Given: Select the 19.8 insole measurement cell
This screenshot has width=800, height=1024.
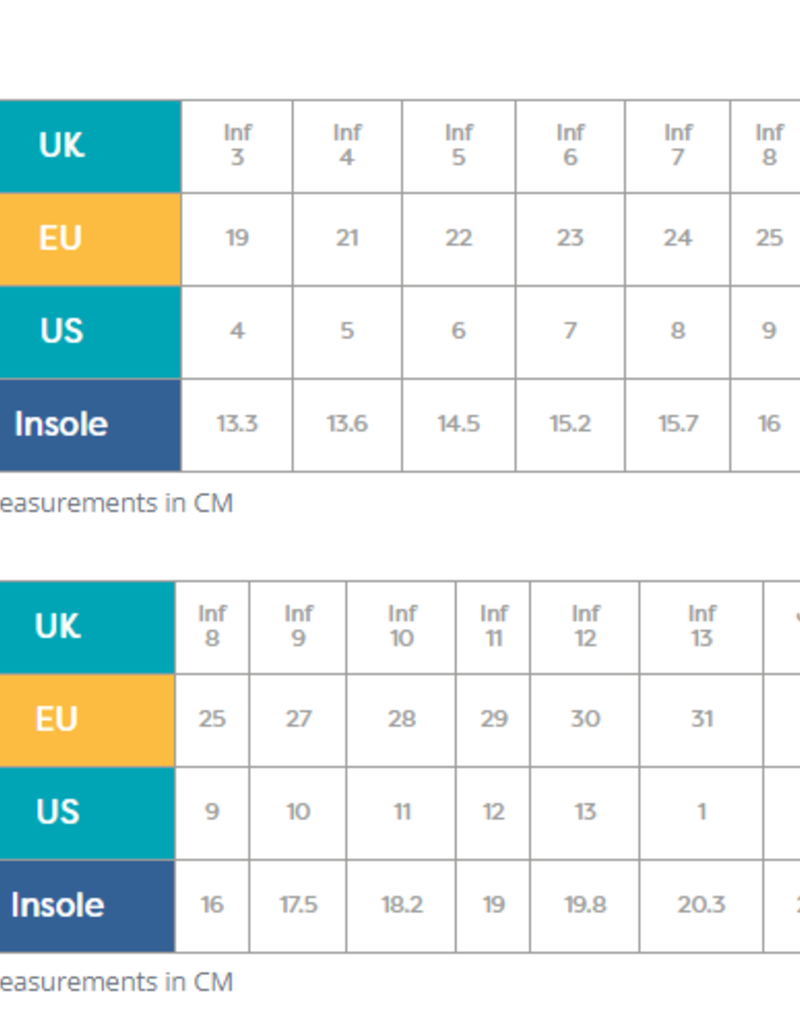Looking at the screenshot, I should click(x=585, y=905).
